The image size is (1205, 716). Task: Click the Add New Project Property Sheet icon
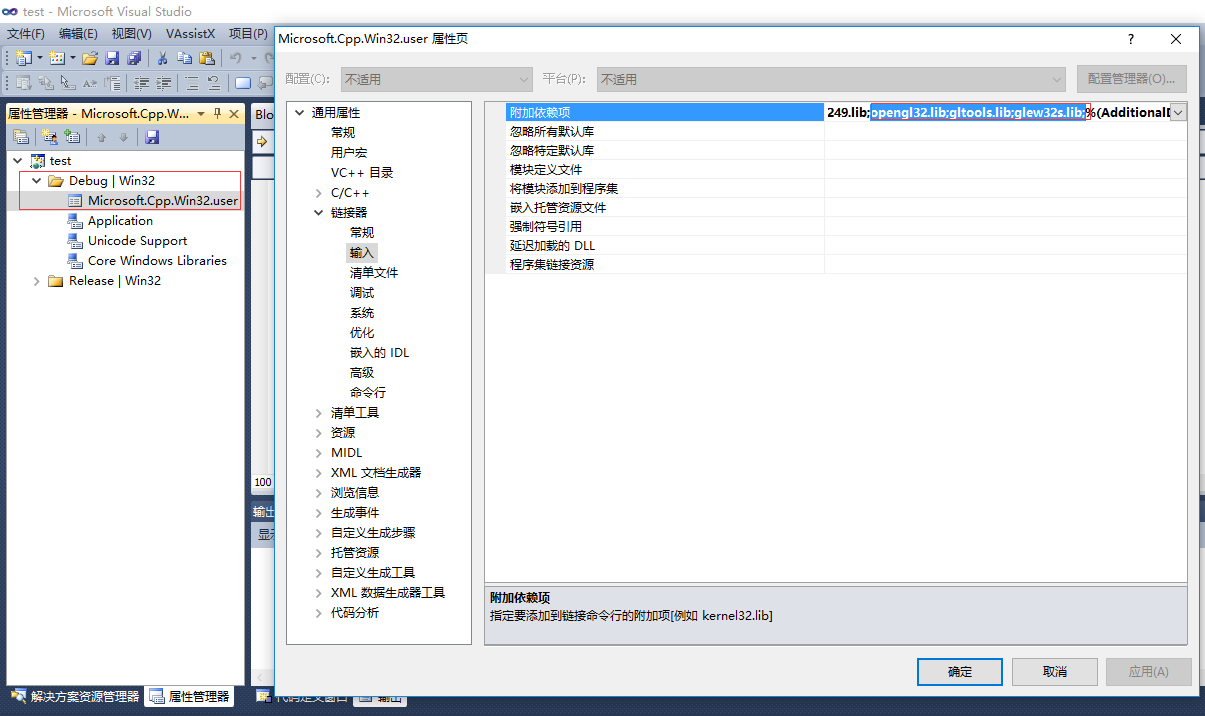(48, 136)
